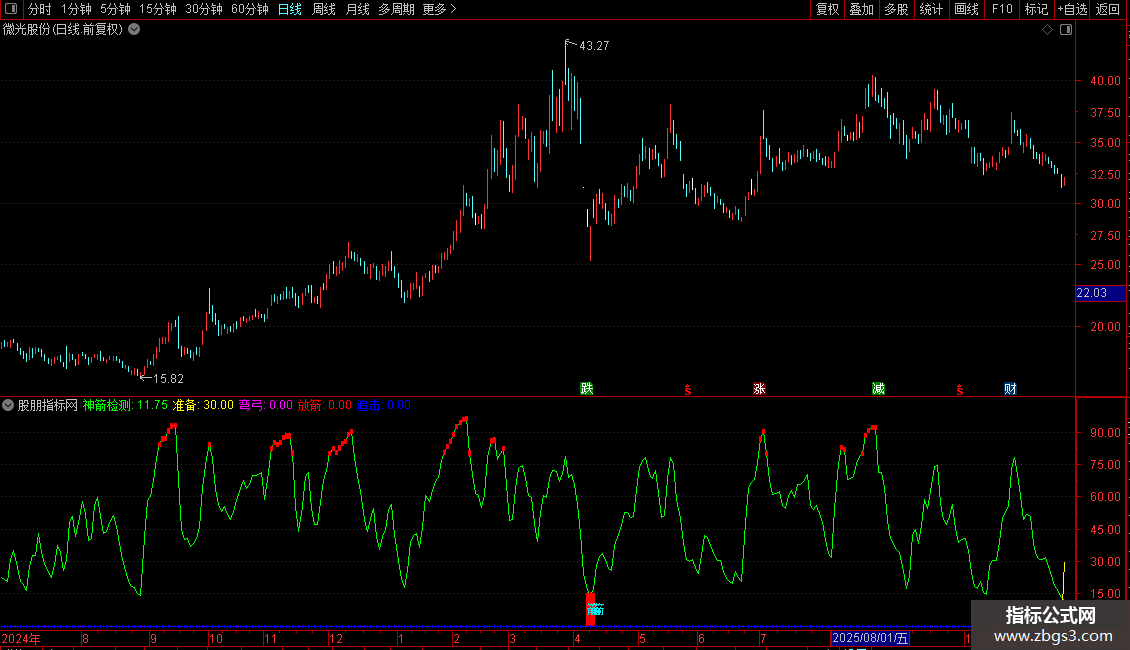The image size is (1130, 650).
Task: Open the 复权 adjustment options
Action: click(827, 9)
